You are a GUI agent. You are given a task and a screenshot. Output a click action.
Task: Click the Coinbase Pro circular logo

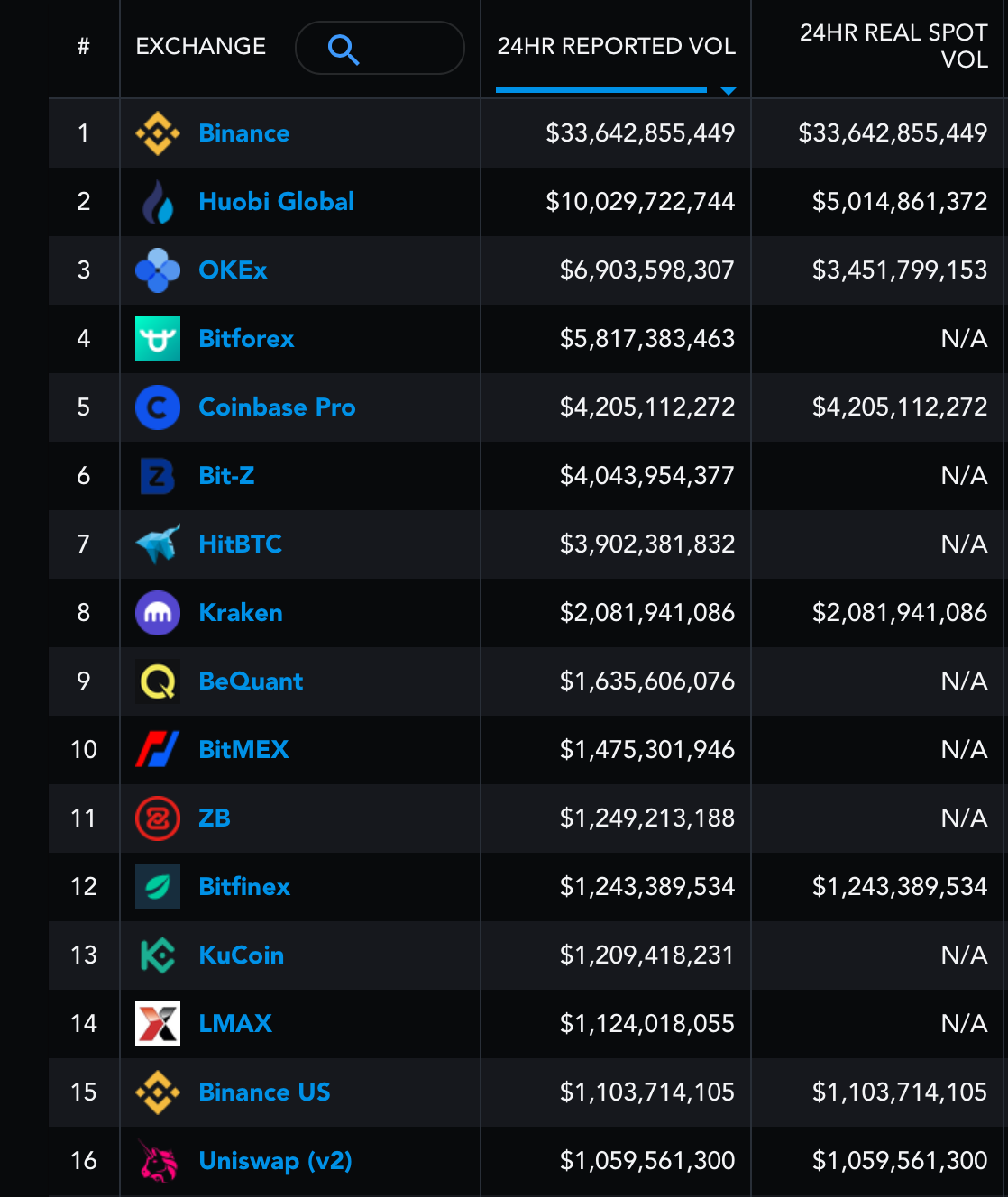(x=158, y=407)
